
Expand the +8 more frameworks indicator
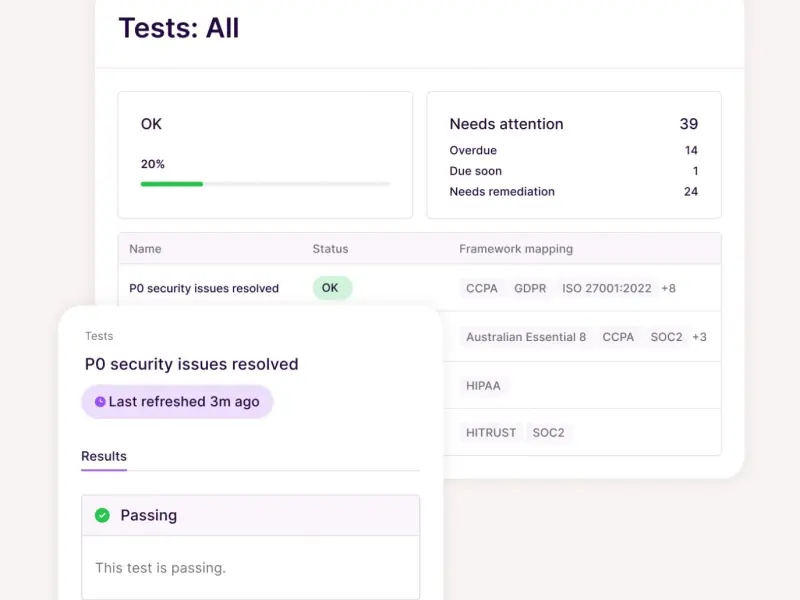pyautogui.click(x=668, y=288)
